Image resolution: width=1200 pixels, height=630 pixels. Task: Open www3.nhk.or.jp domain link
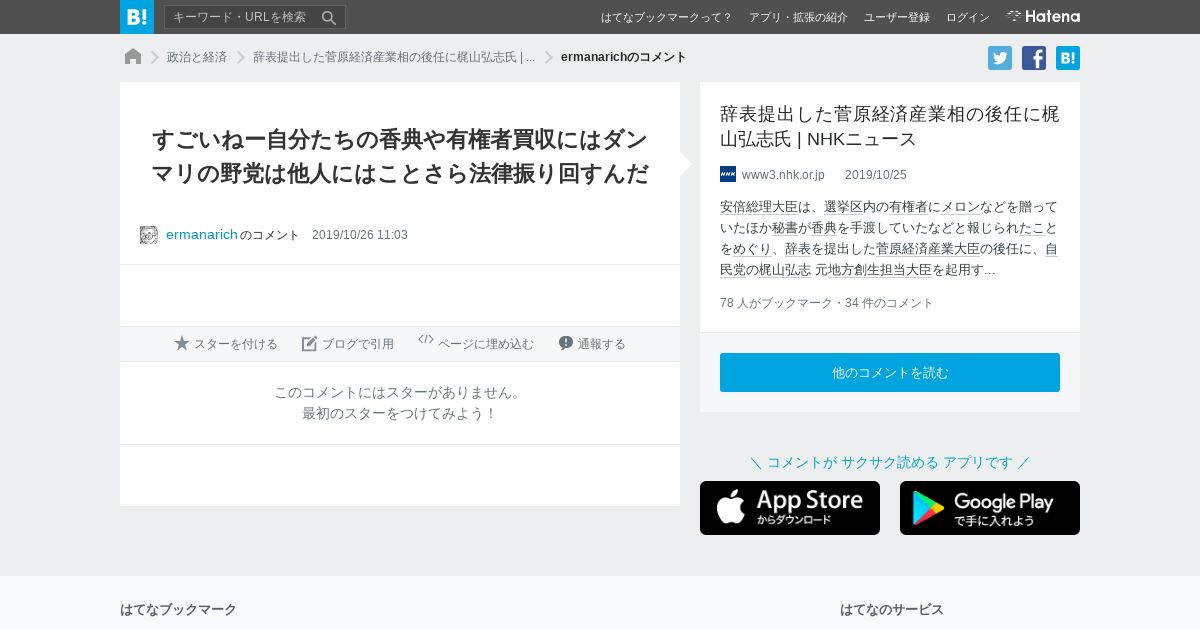[x=783, y=175]
